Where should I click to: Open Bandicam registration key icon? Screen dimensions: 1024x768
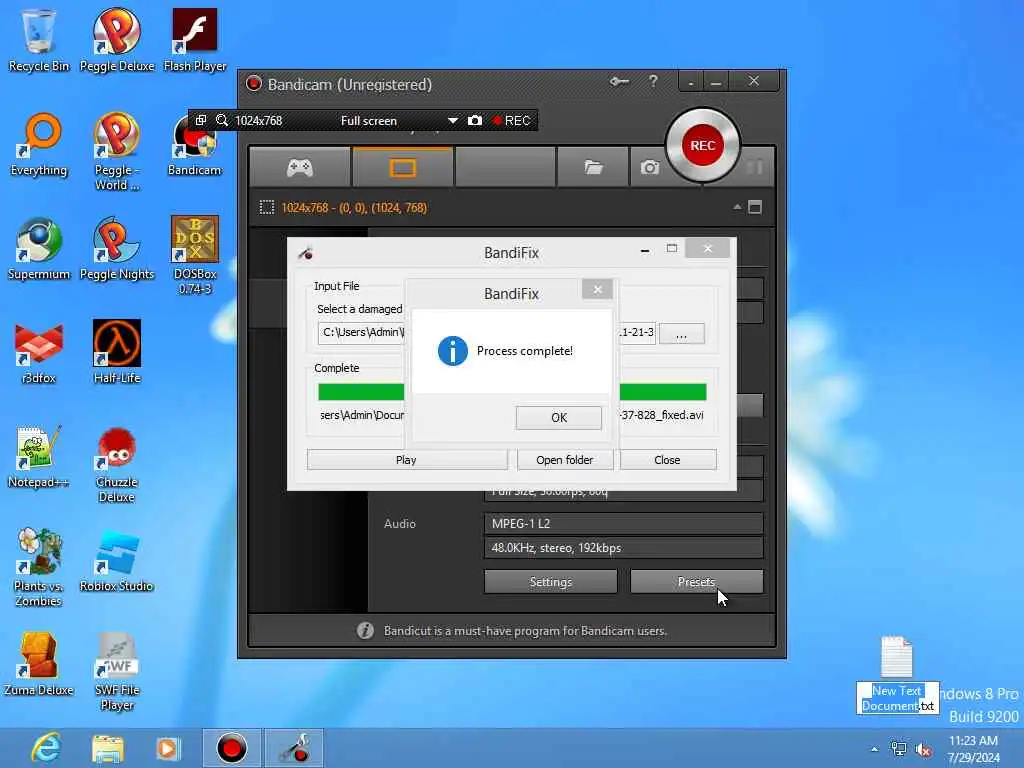[619, 82]
